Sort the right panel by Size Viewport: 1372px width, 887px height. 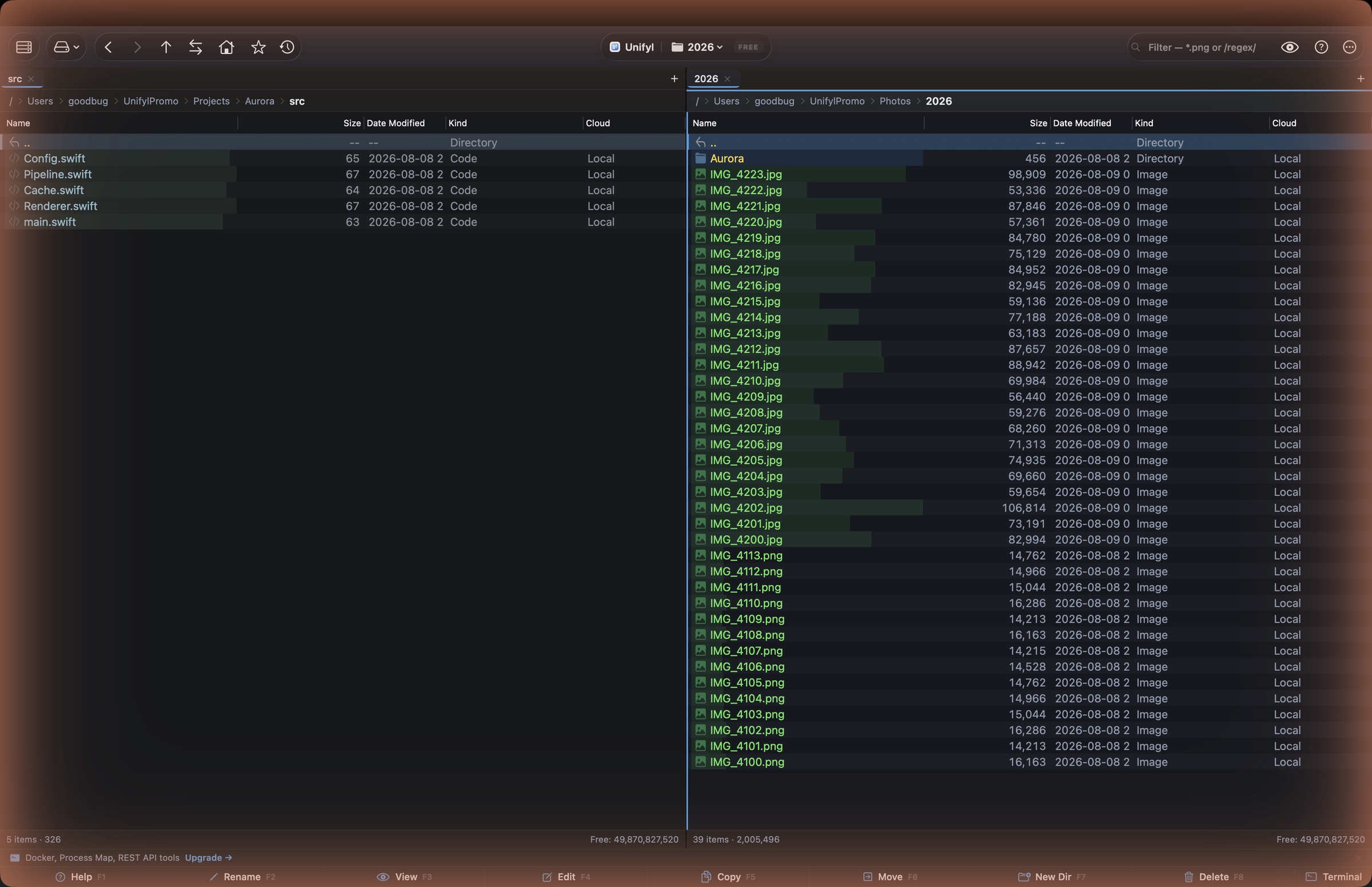(x=1038, y=124)
